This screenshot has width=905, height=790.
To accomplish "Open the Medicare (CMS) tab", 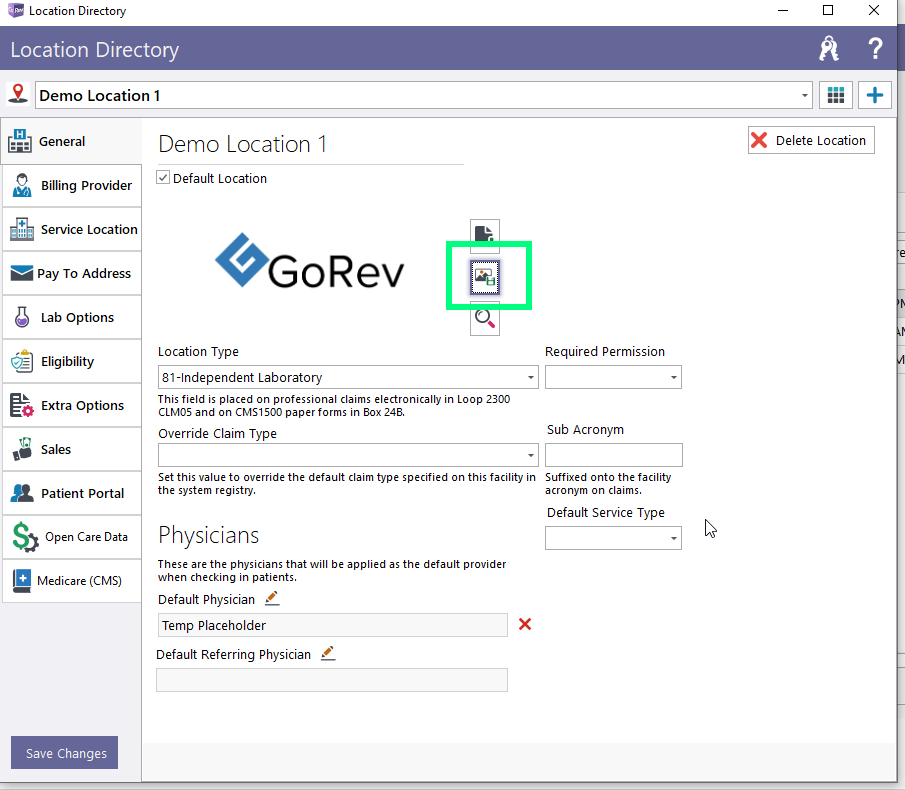I will click(x=72, y=581).
